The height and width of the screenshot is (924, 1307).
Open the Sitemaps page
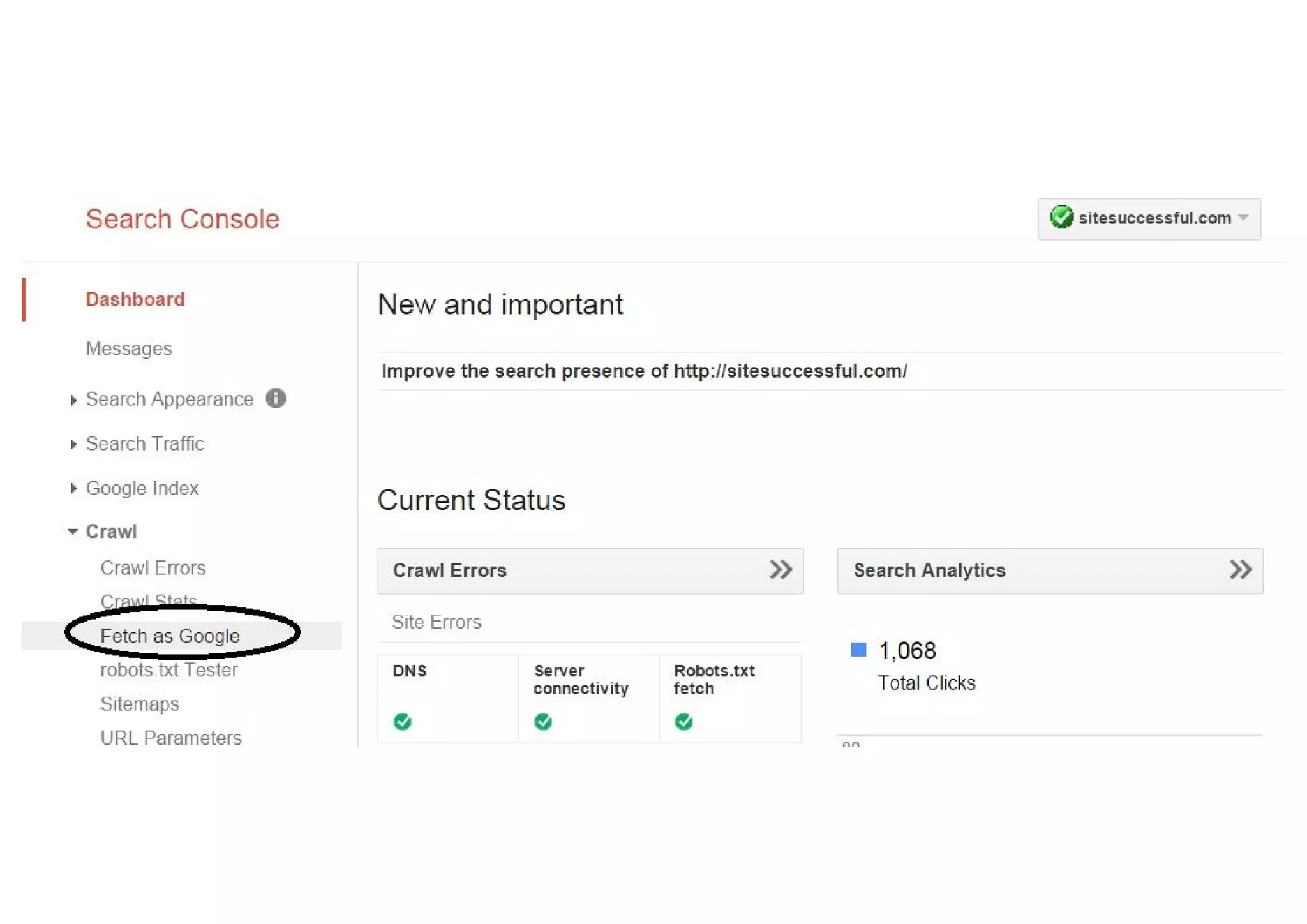coord(140,704)
